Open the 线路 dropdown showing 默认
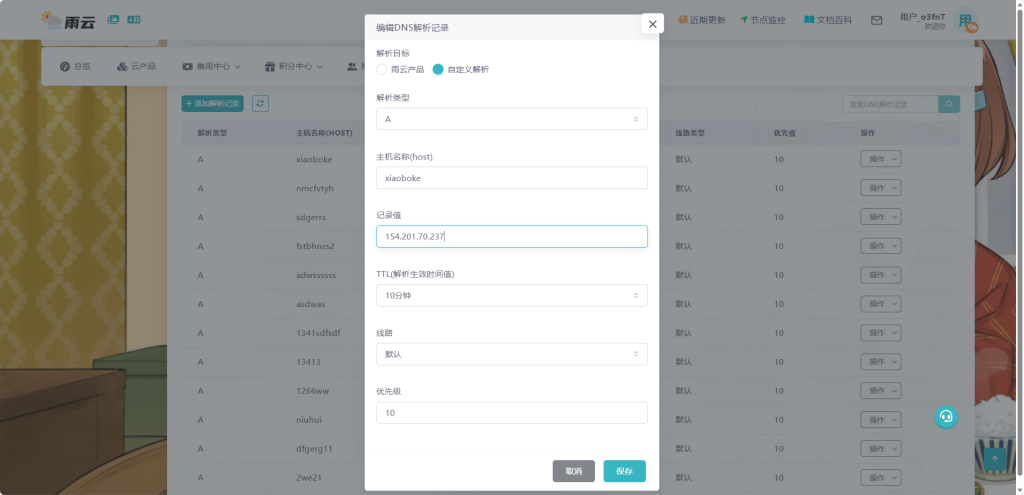 511,354
